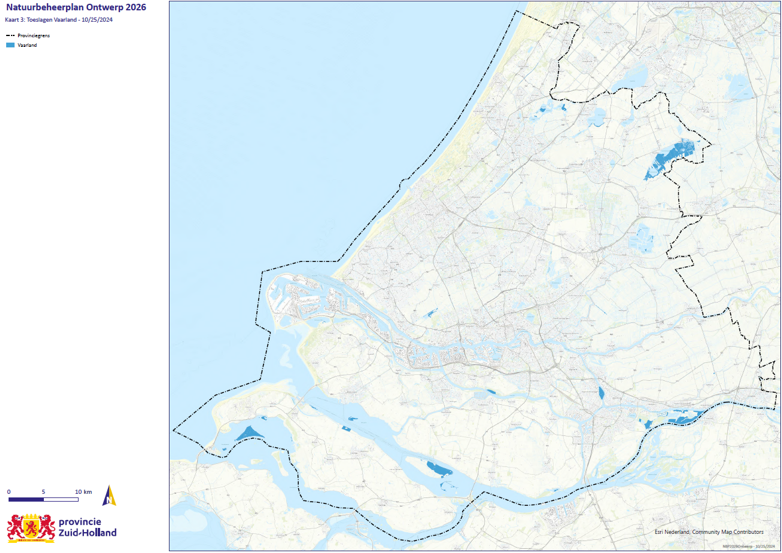
Task: Click the 0–10 km scale bar
Action: (x=43, y=498)
